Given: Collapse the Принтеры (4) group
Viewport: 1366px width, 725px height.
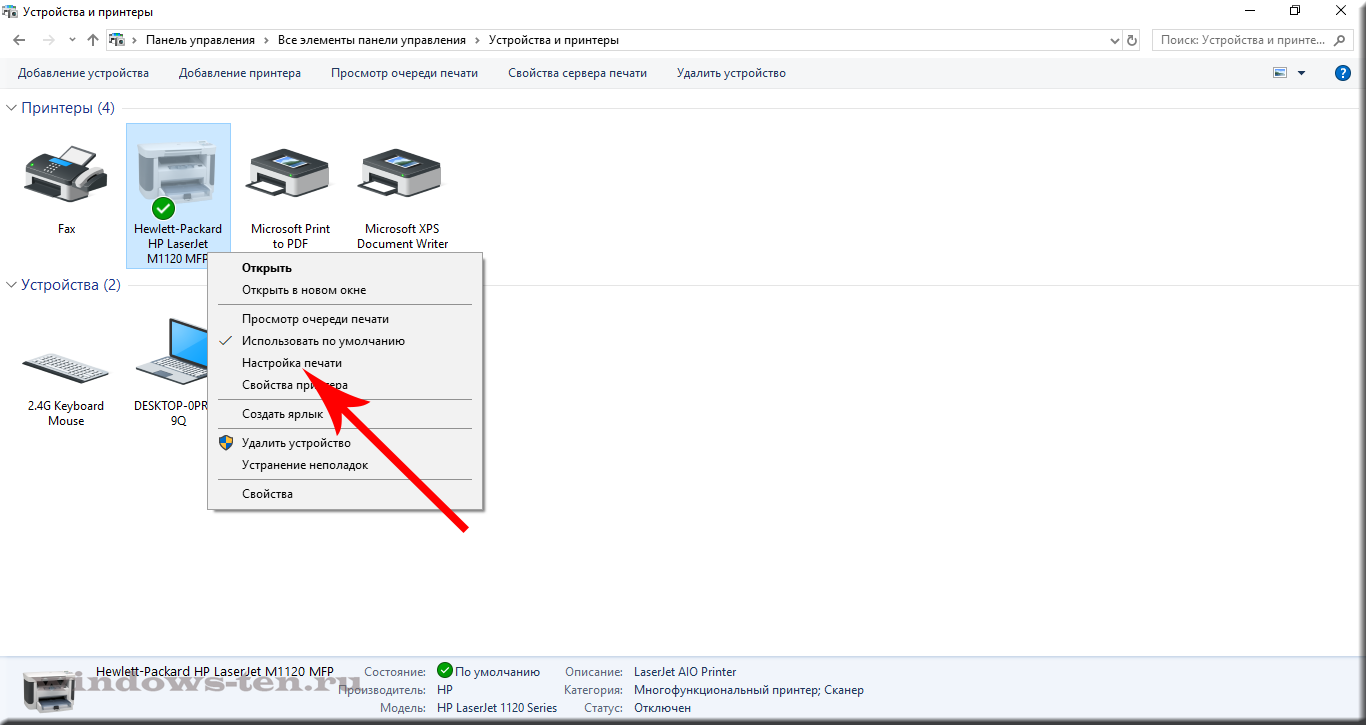Looking at the screenshot, I should pos(12,107).
